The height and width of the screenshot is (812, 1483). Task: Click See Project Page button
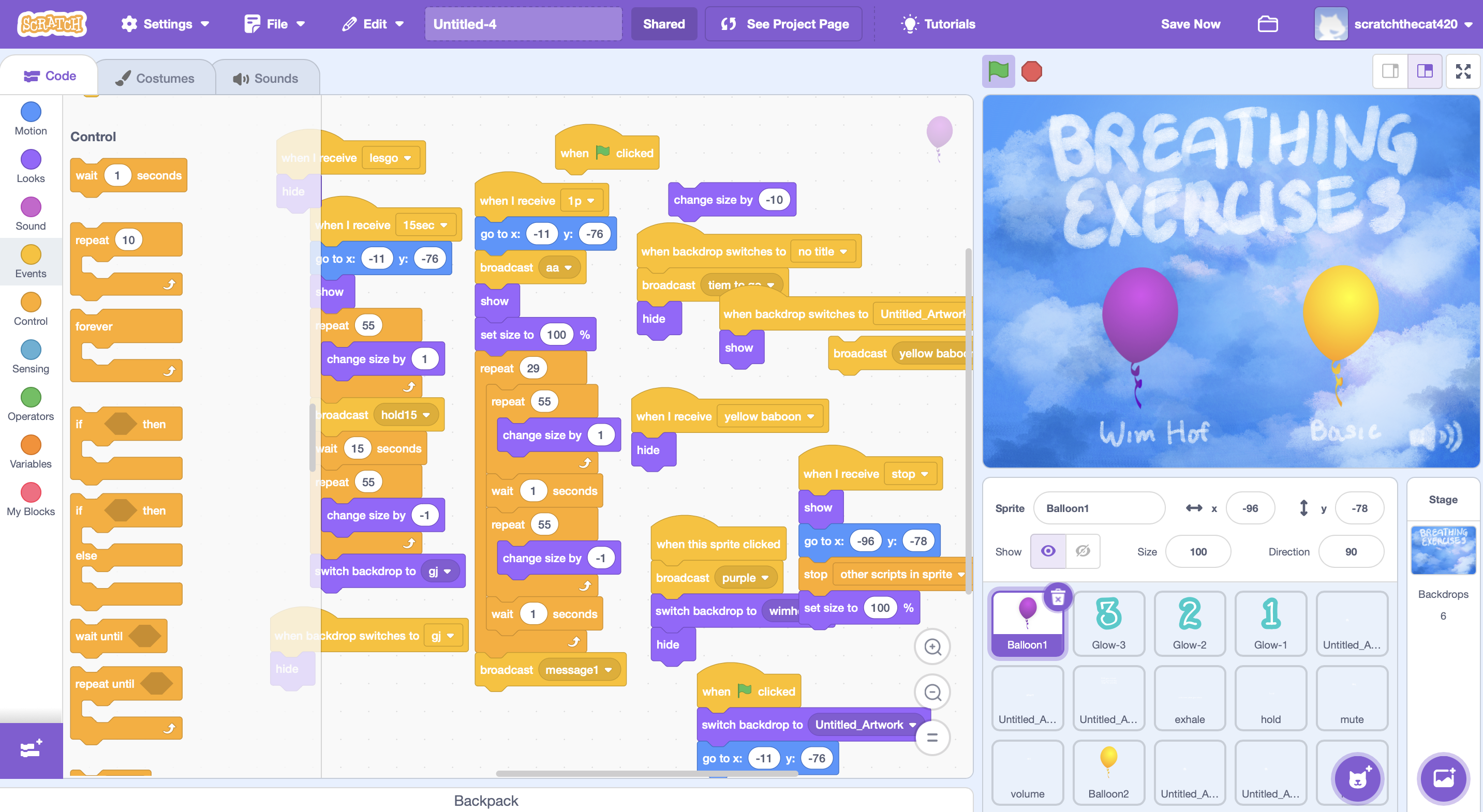[783, 24]
